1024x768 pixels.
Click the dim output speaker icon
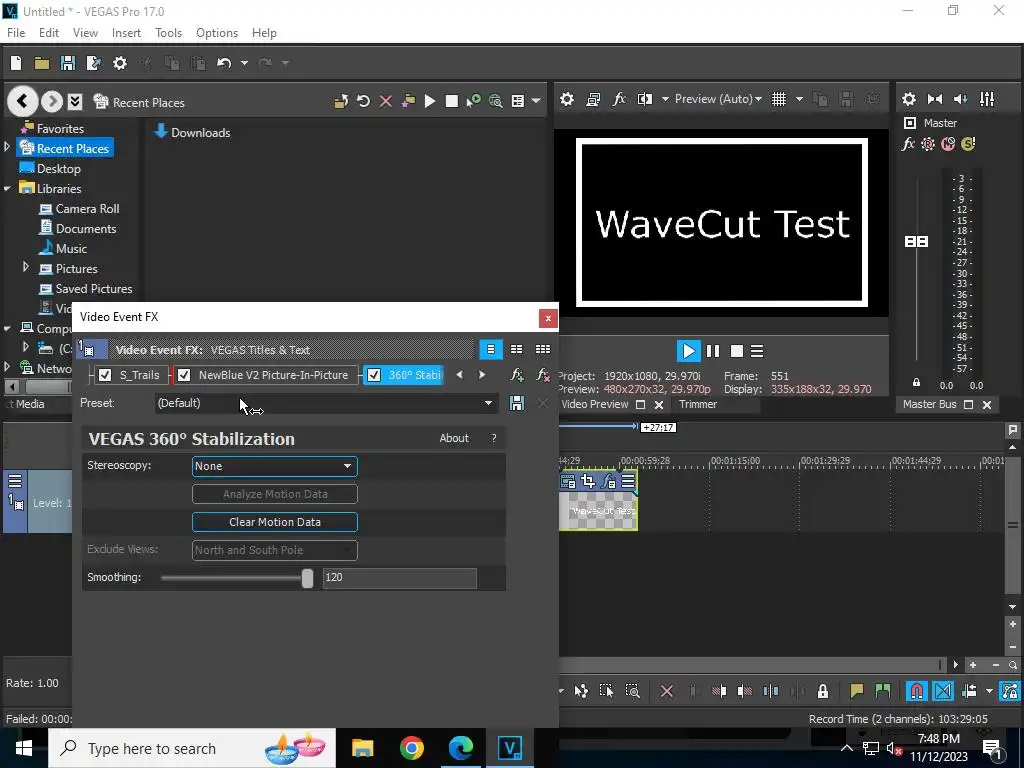(961, 99)
